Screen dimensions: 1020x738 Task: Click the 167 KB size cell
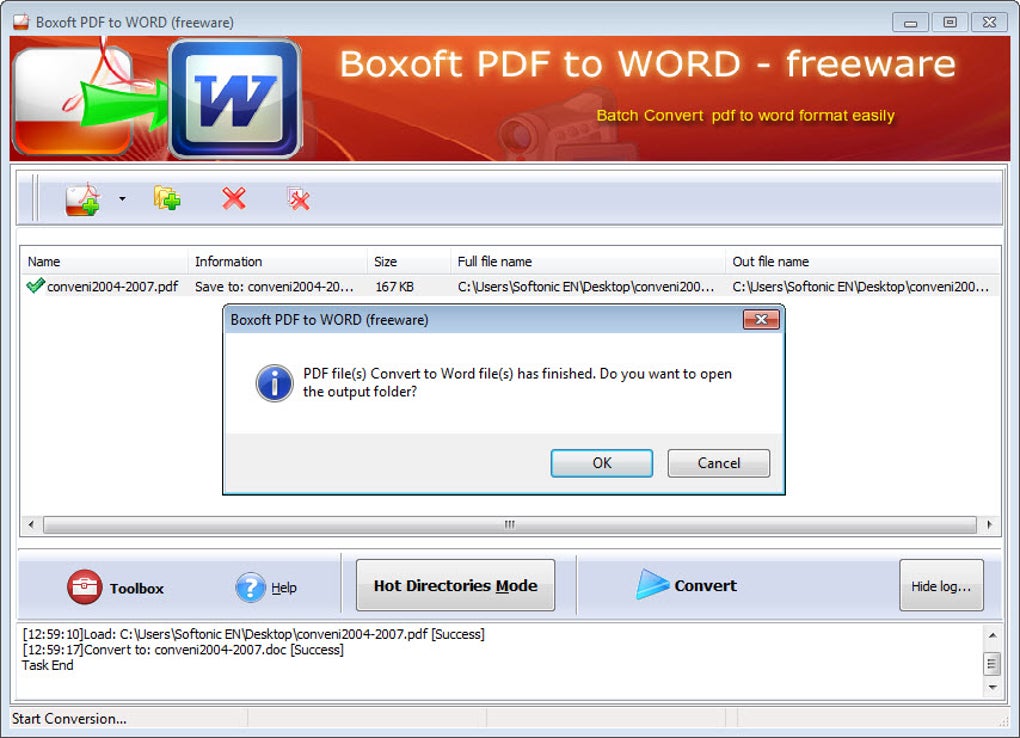[x=395, y=286]
